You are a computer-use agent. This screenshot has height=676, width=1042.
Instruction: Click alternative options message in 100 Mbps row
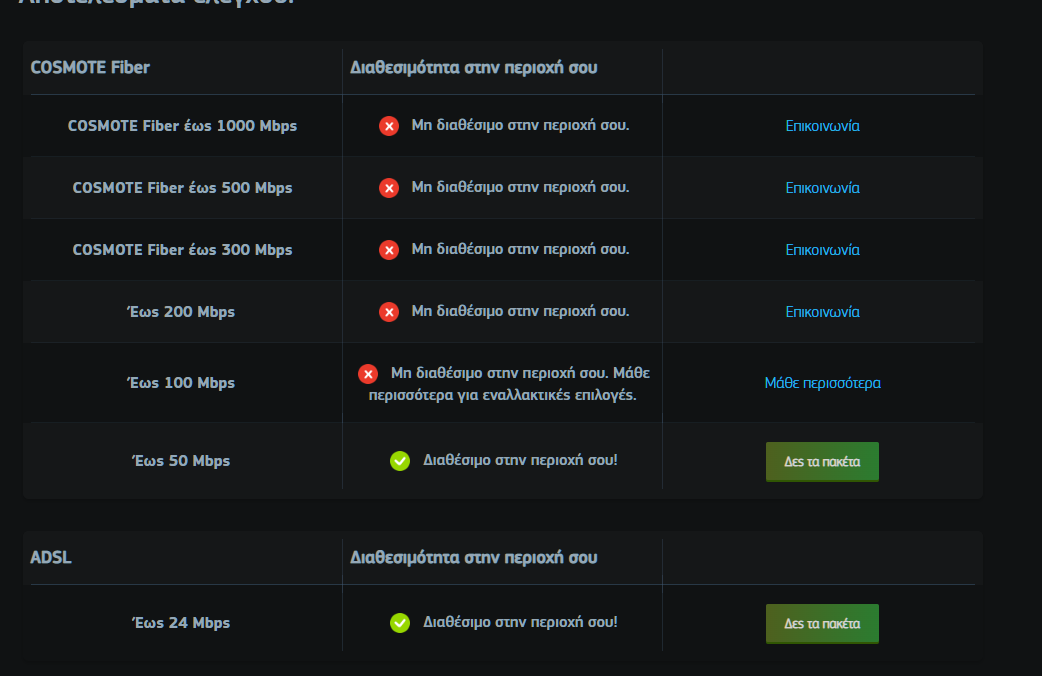coord(510,384)
